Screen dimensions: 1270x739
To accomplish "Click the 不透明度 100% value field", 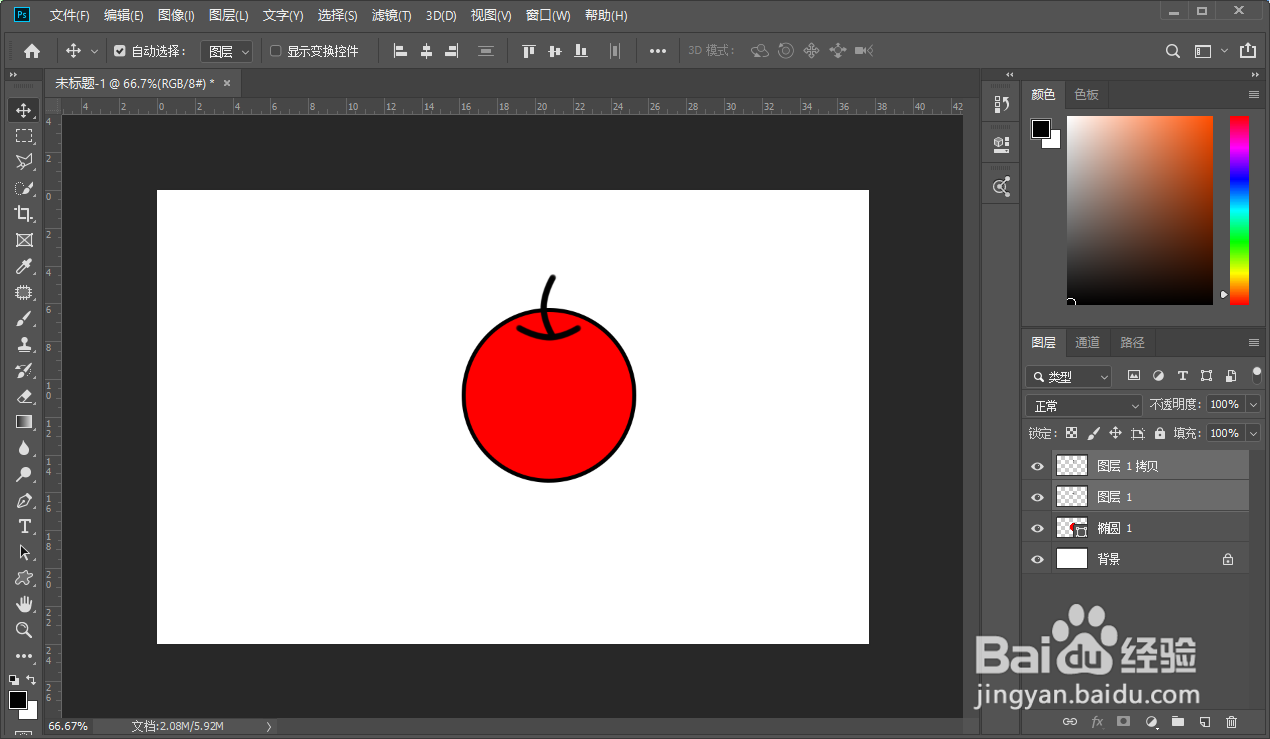I will pos(1225,404).
